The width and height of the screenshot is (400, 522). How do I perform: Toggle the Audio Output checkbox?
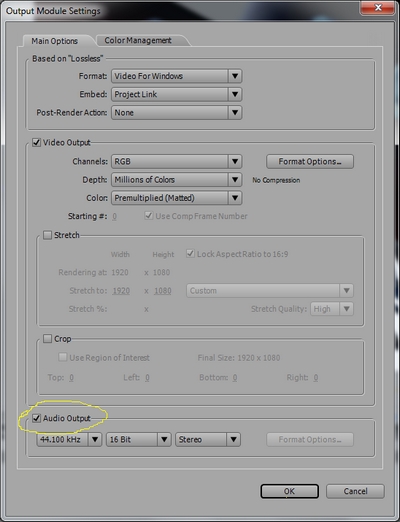click(36, 418)
